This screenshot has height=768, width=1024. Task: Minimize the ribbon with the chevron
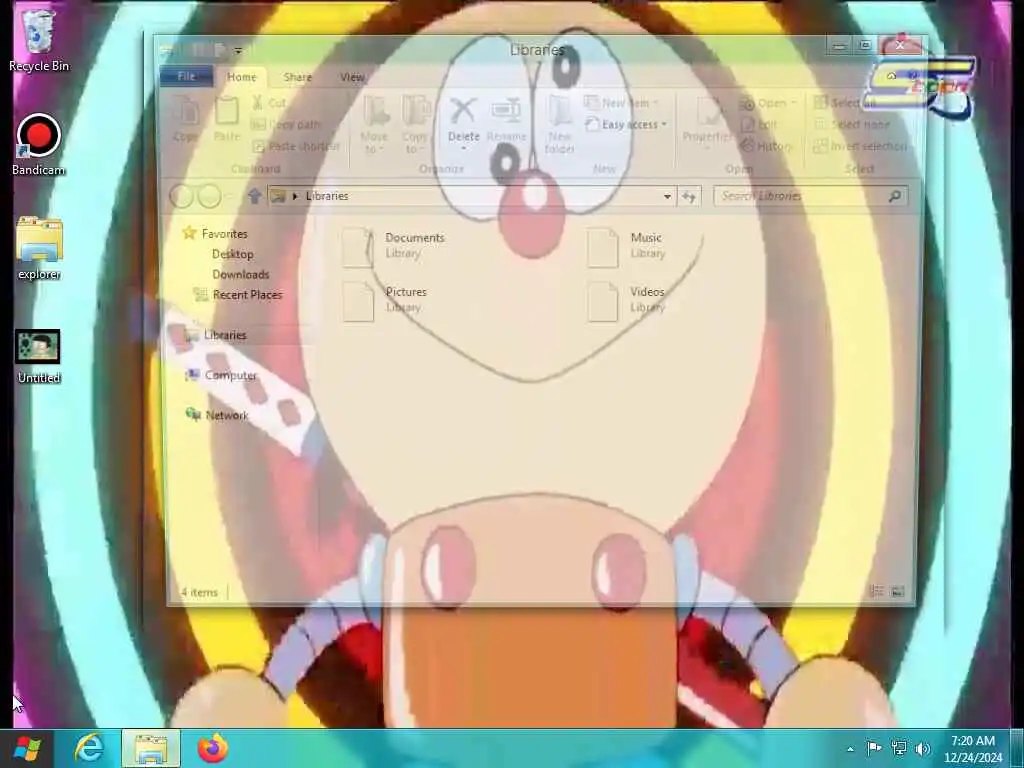891,76
